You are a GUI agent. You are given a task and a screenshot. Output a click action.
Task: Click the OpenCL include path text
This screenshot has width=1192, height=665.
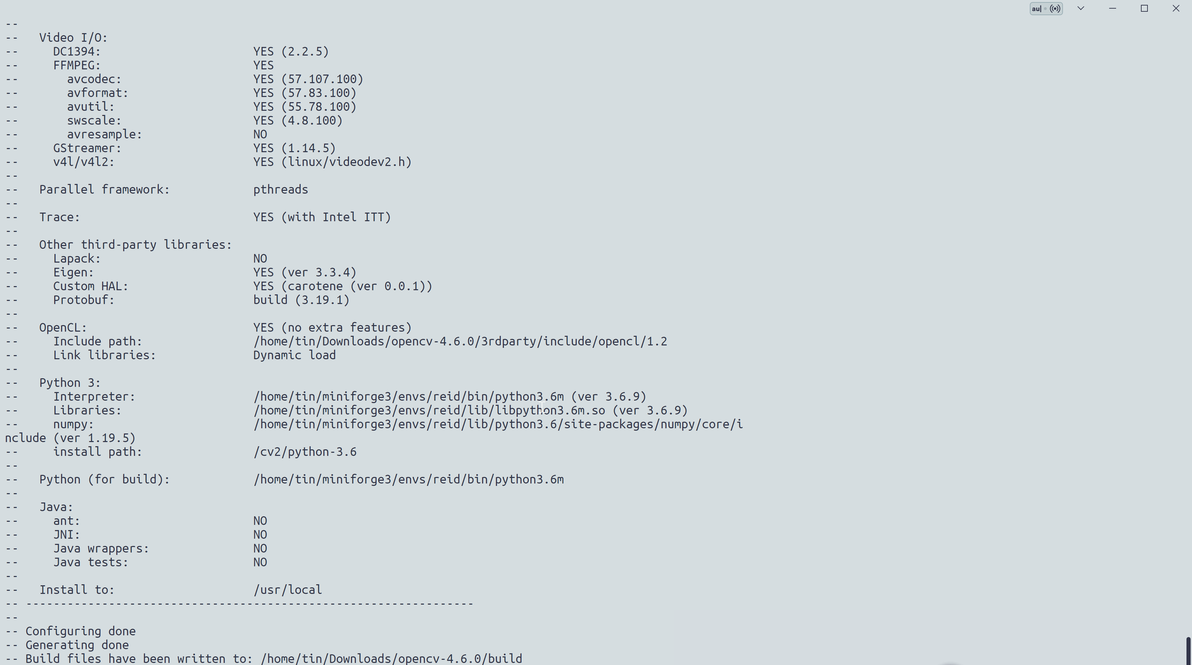460,341
